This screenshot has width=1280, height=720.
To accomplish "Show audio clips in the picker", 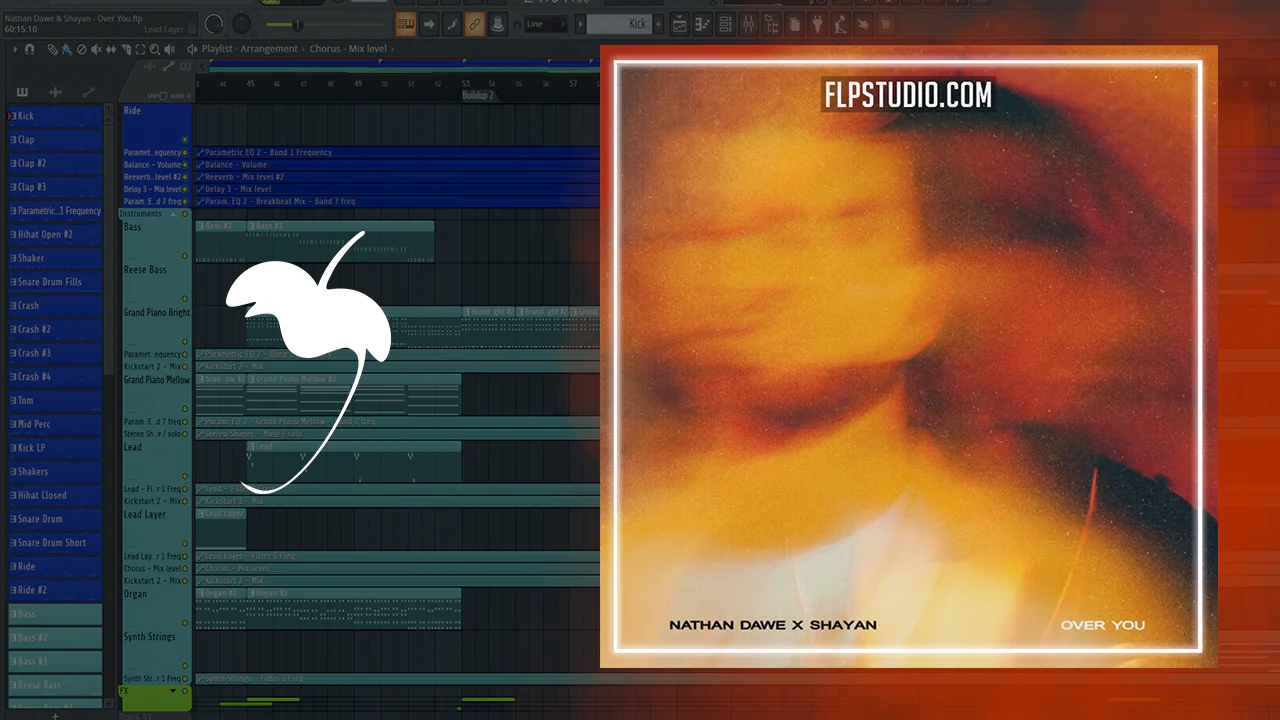I will (55, 92).
